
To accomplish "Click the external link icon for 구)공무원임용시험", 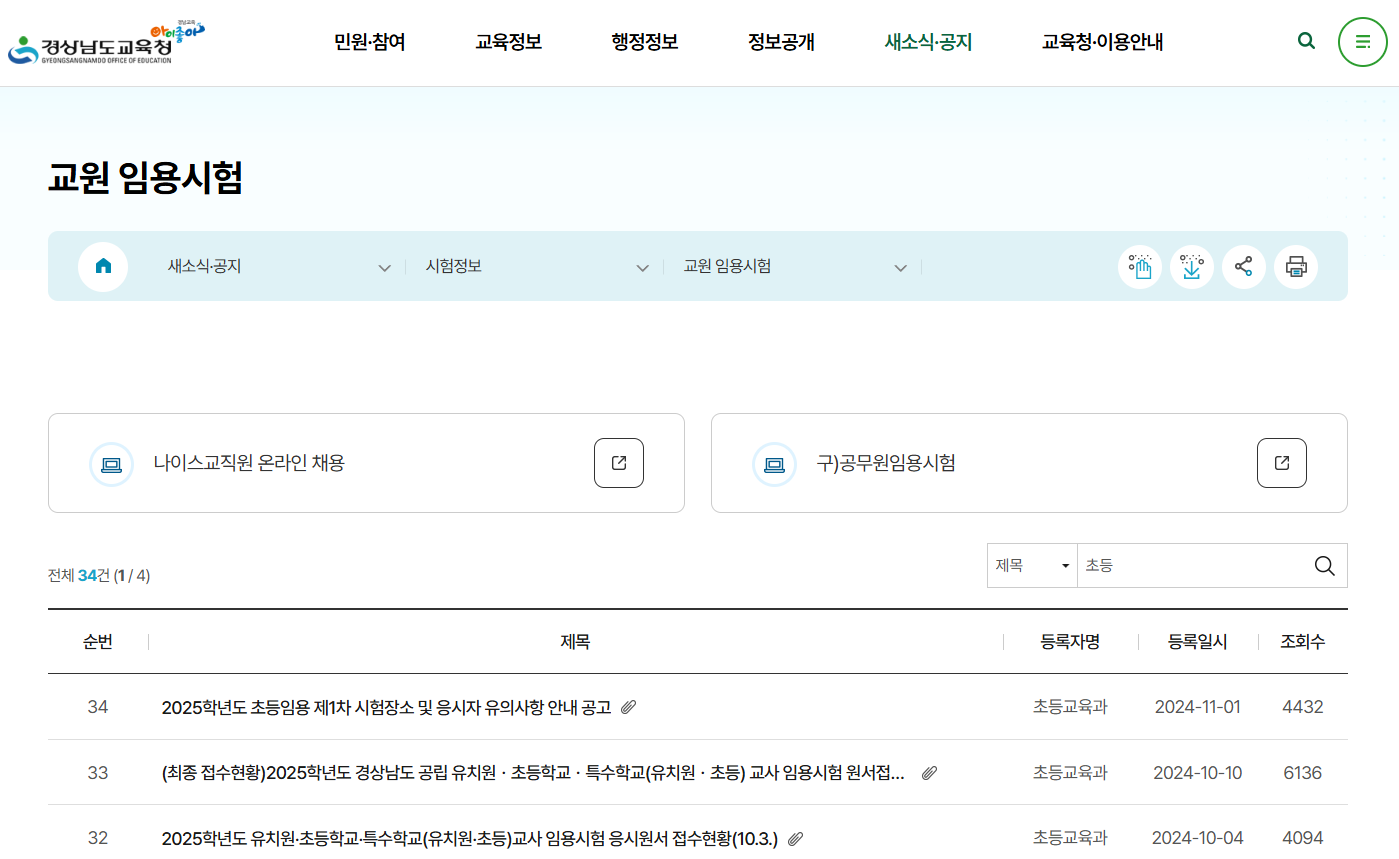I will (1281, 462).
